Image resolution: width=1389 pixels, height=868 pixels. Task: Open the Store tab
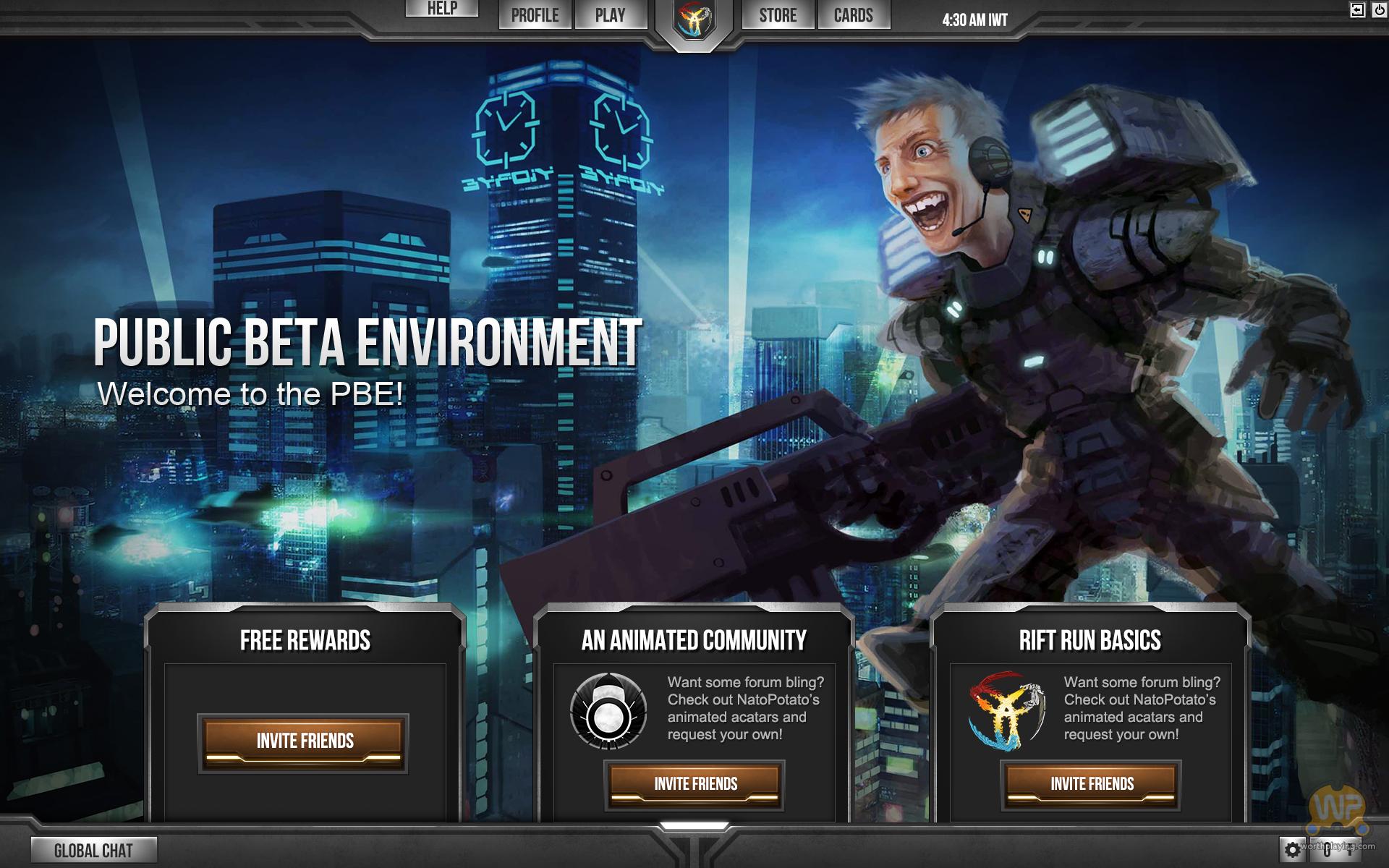(778, 15)
